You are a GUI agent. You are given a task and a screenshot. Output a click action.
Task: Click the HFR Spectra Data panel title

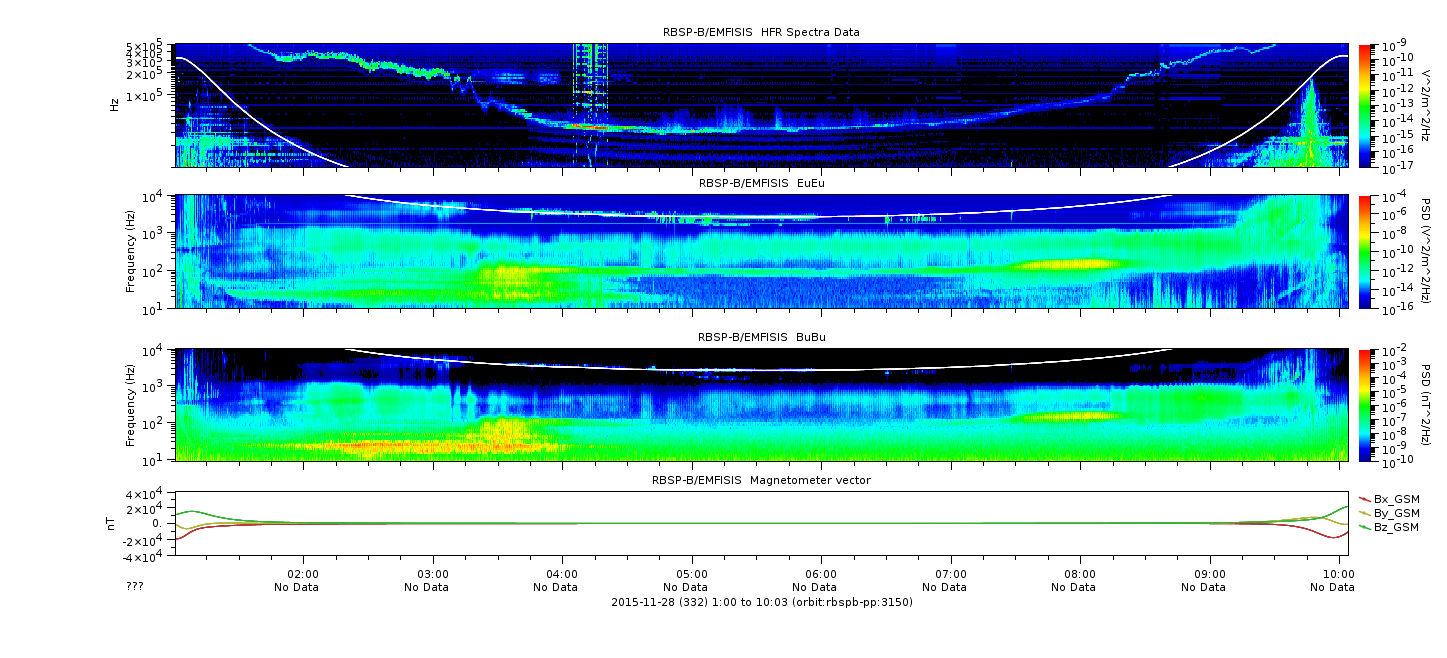pyautogui.click(x=761, y=32)
